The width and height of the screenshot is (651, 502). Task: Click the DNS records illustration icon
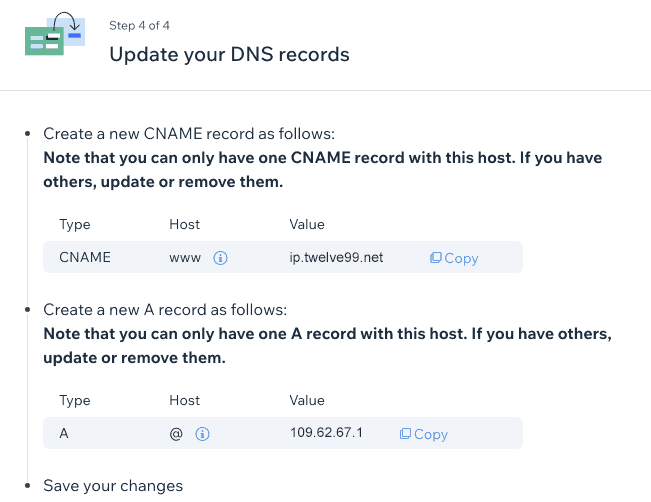pos(55,33)
